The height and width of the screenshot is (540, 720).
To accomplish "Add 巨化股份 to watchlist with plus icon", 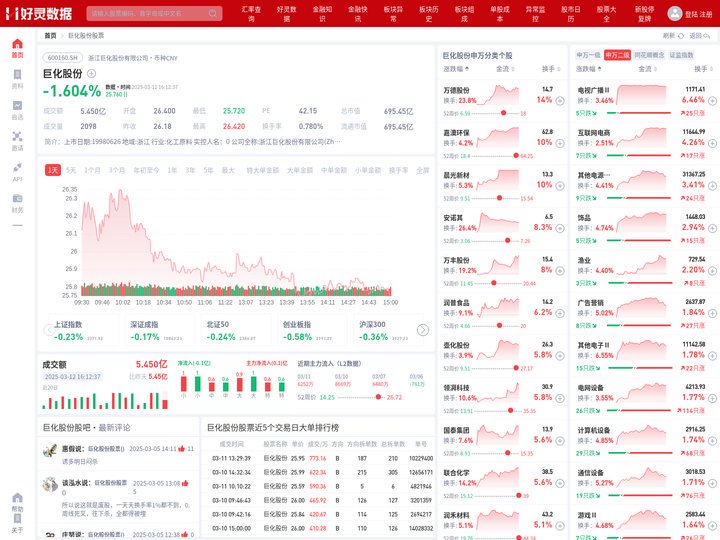I will pos(91,73).
